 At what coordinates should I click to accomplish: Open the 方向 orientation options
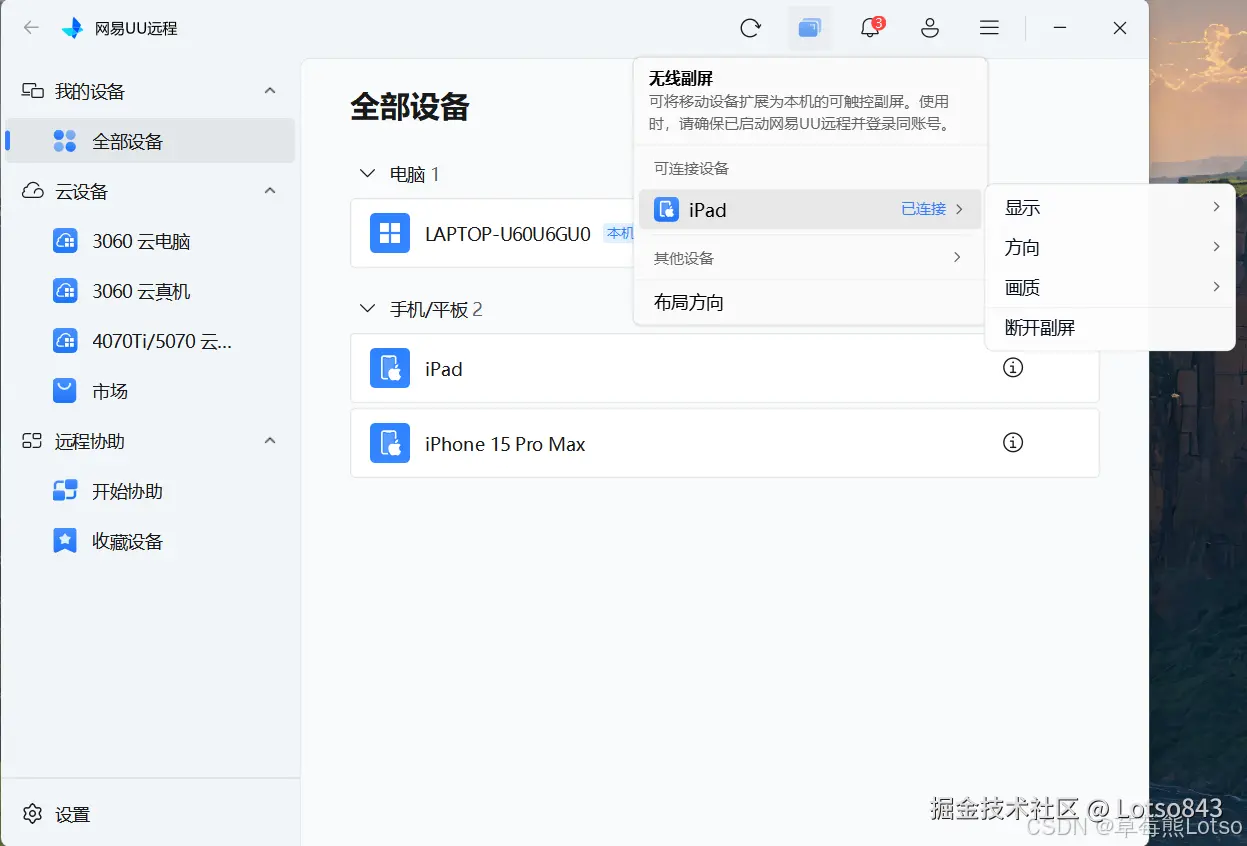tap(1022, 247)
